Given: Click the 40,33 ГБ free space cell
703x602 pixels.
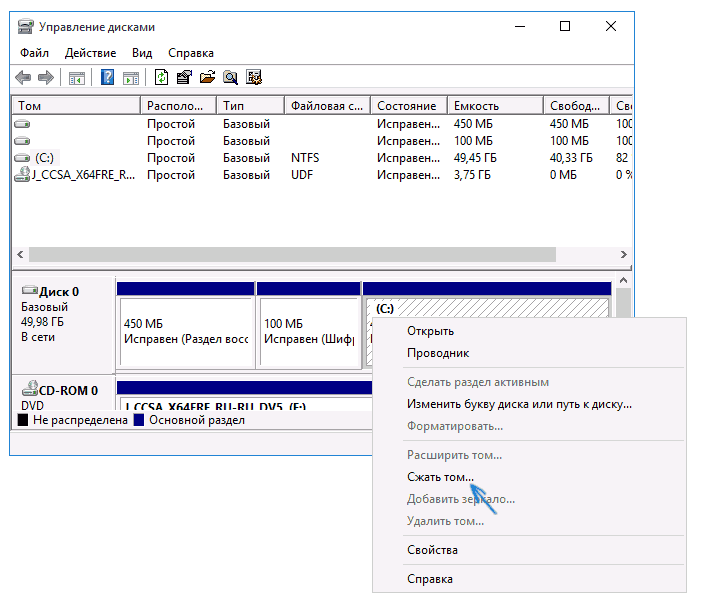Looking at the screenshot, I should pos(571,158).
